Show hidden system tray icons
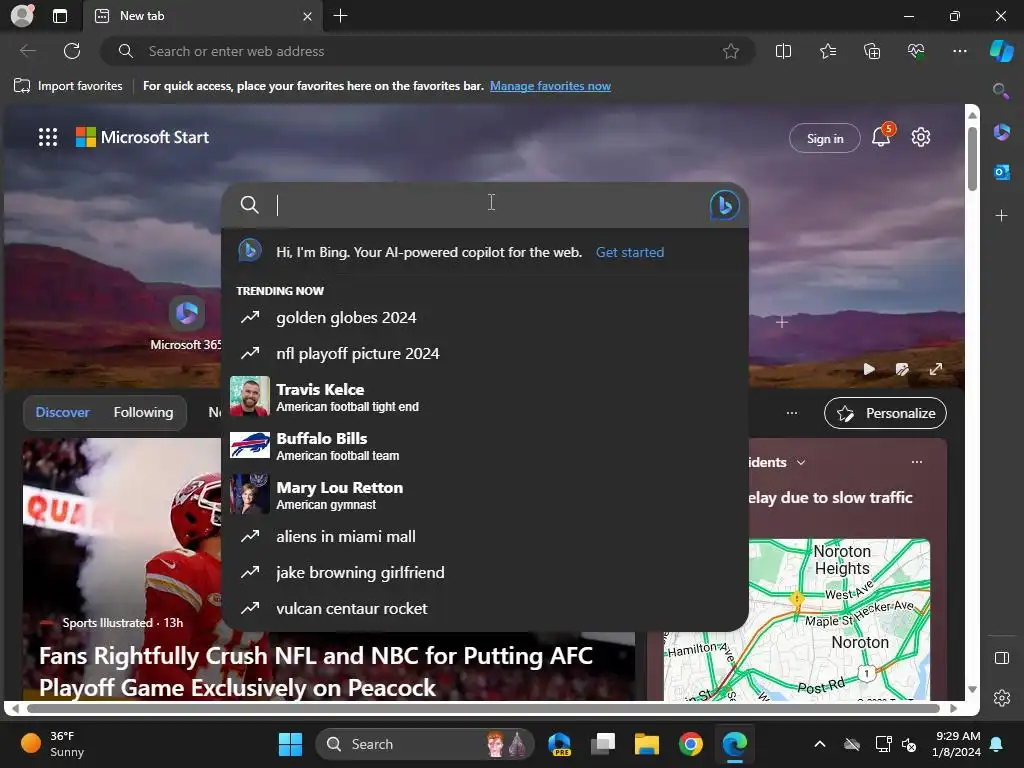This screenshot has width=1024, height=768. coord(820,744)
